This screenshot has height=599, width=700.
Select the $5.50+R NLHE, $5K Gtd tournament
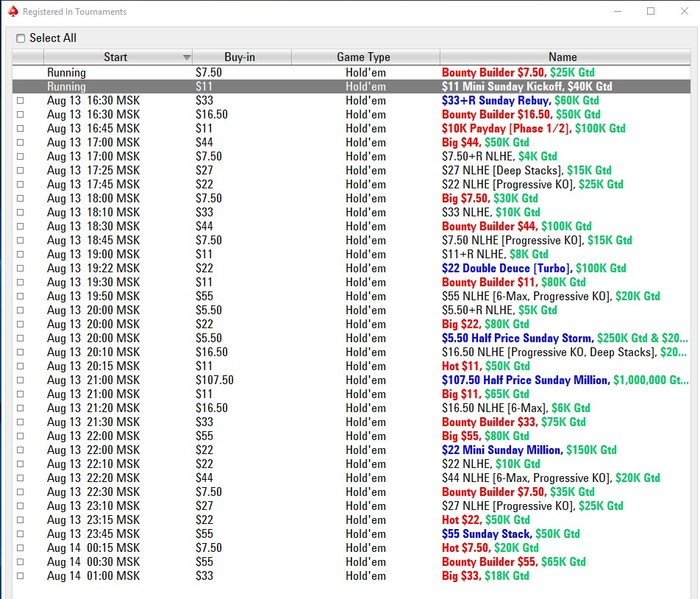(351, 310)
